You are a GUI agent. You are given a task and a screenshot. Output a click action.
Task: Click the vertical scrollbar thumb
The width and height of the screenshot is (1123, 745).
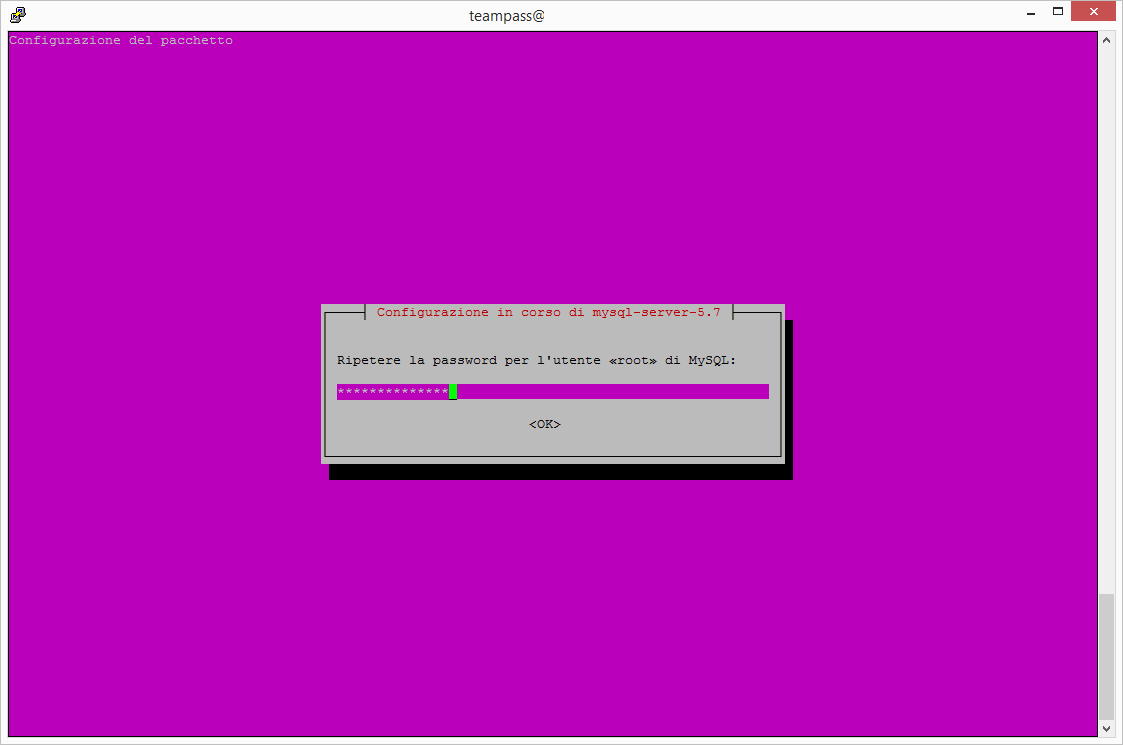1107,657
